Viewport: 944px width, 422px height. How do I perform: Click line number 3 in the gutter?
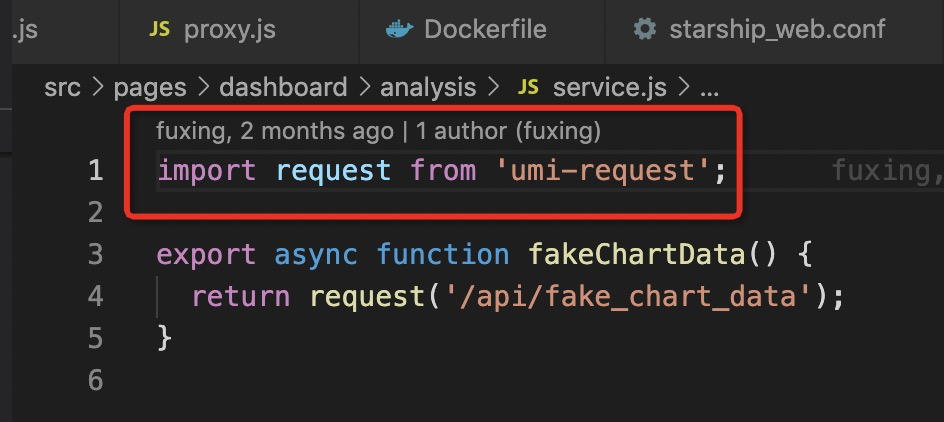point(95,254)
